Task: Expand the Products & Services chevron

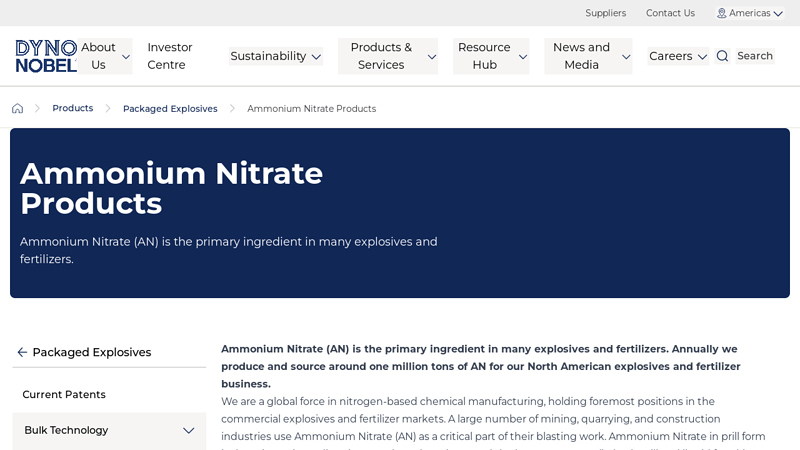Action: tap(432, 57)
